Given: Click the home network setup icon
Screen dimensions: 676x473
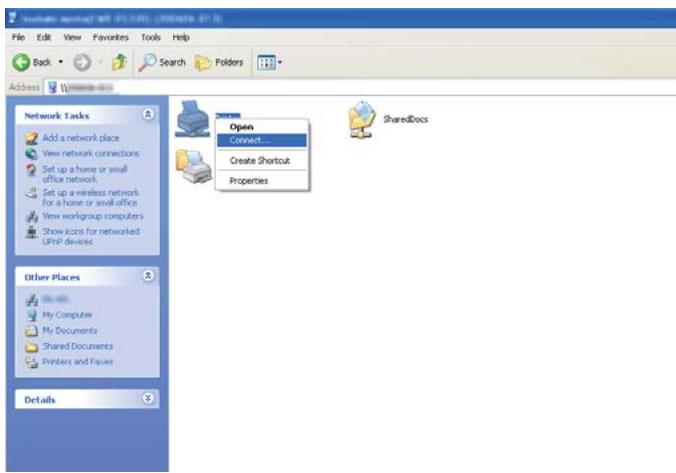Looking at the screenshot, I should pyautogui.click(x=31, y=170).
